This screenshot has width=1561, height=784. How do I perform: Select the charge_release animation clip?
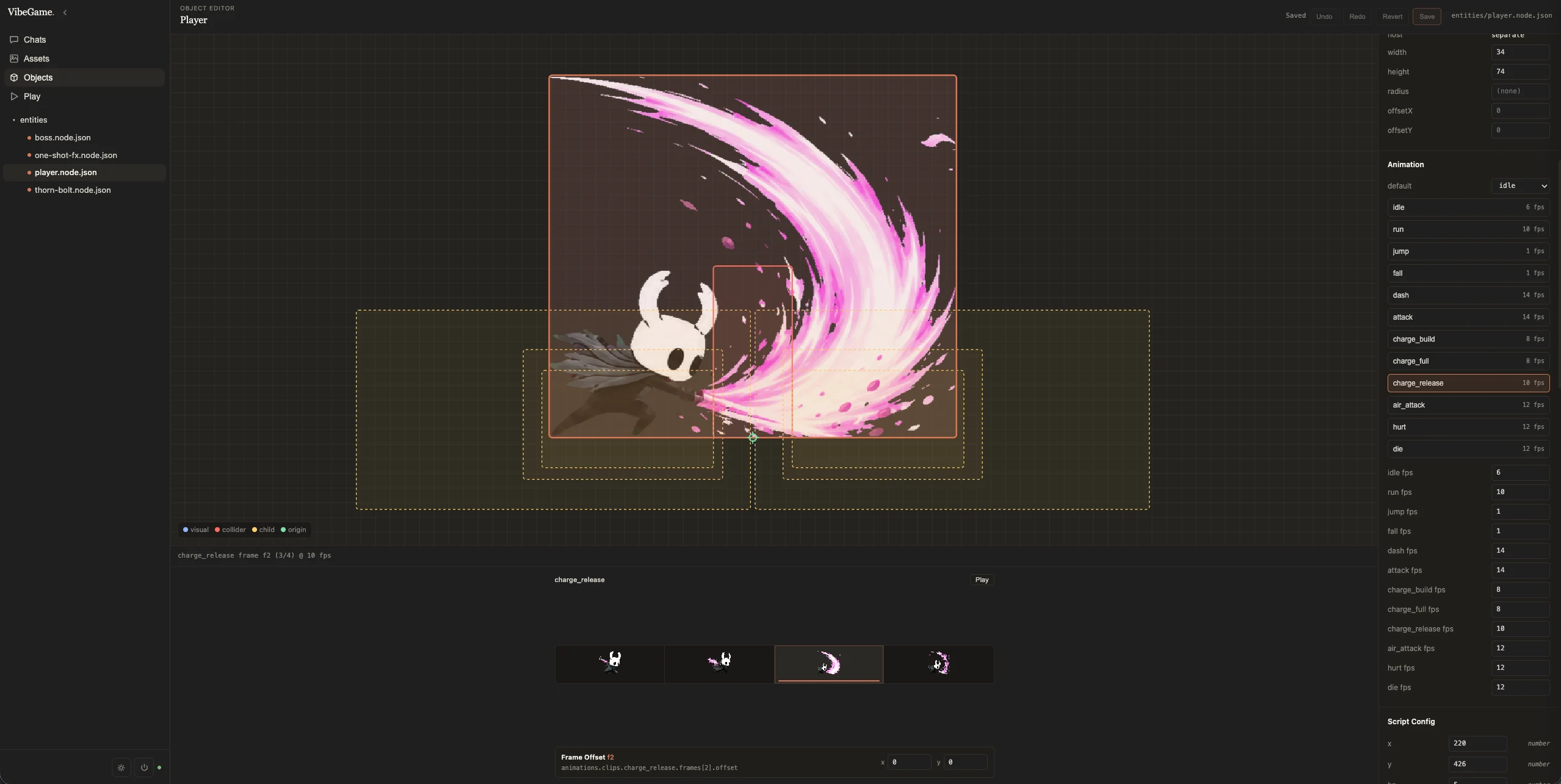tap(1468, 383)
